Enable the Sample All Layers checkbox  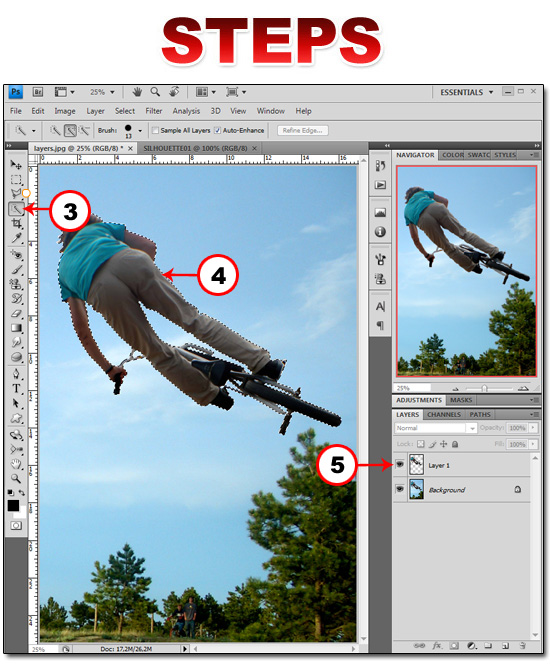click(x=155, y=130)
